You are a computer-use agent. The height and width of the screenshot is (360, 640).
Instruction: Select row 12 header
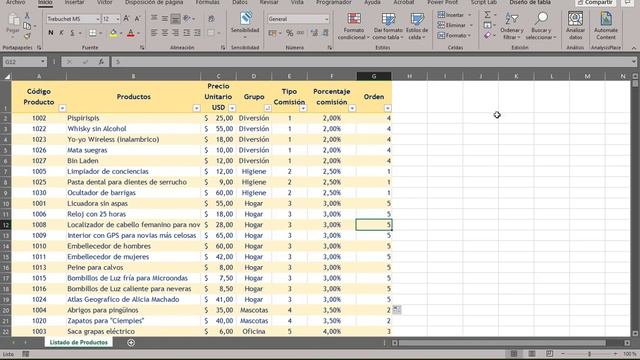pyautogui.click(x=6, y=225)
